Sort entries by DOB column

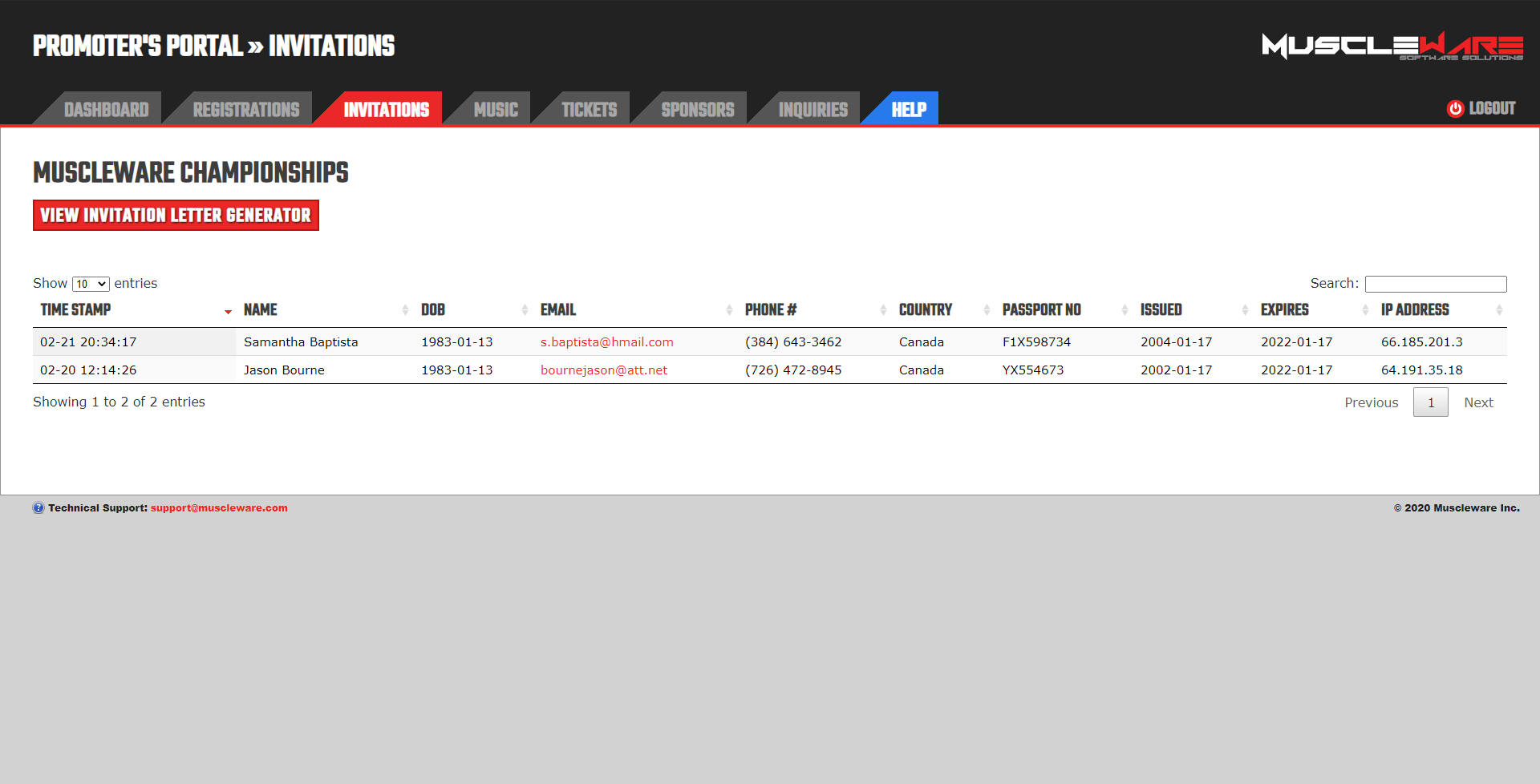point(433,310)
